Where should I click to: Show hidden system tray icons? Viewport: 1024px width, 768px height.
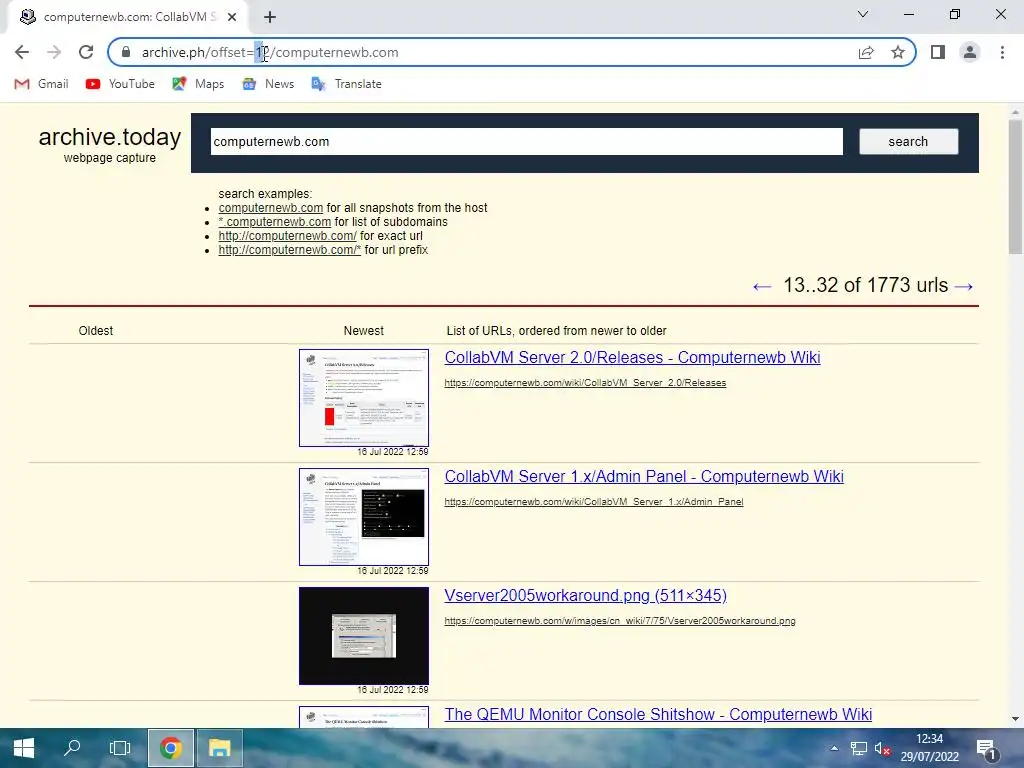[834, 748]
